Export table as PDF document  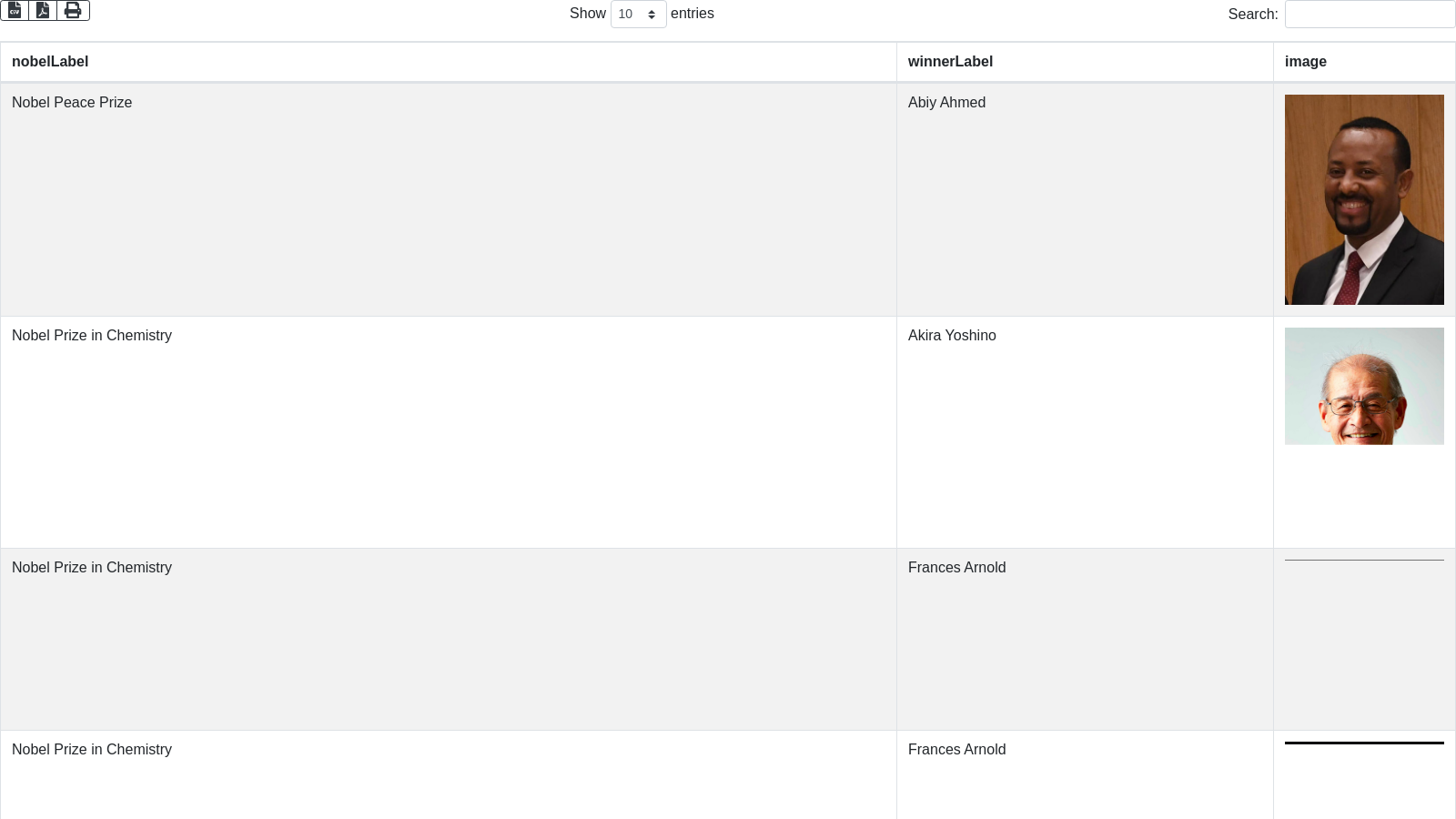click(43, 10)
